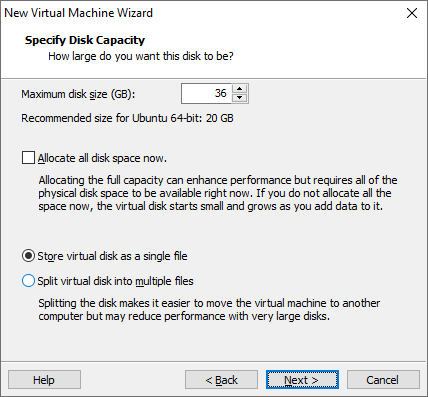
Task: Choose Split virtual disk into multiple files
Action: coord(28,281)
